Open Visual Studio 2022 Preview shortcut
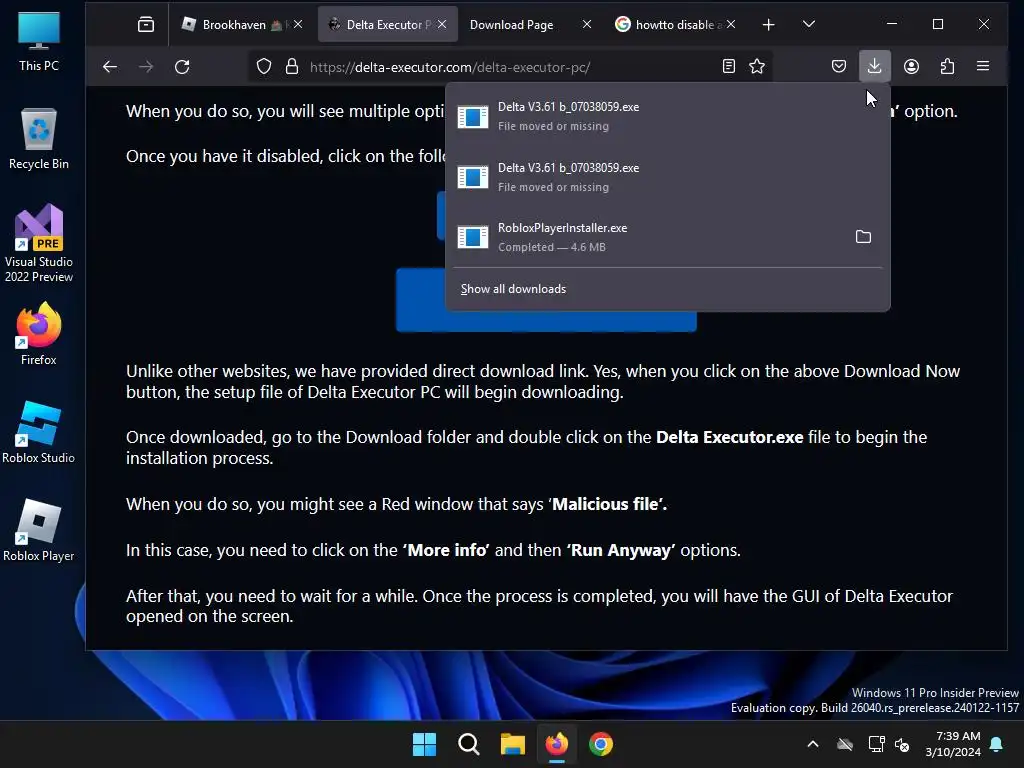 click(x=39, y=244)
